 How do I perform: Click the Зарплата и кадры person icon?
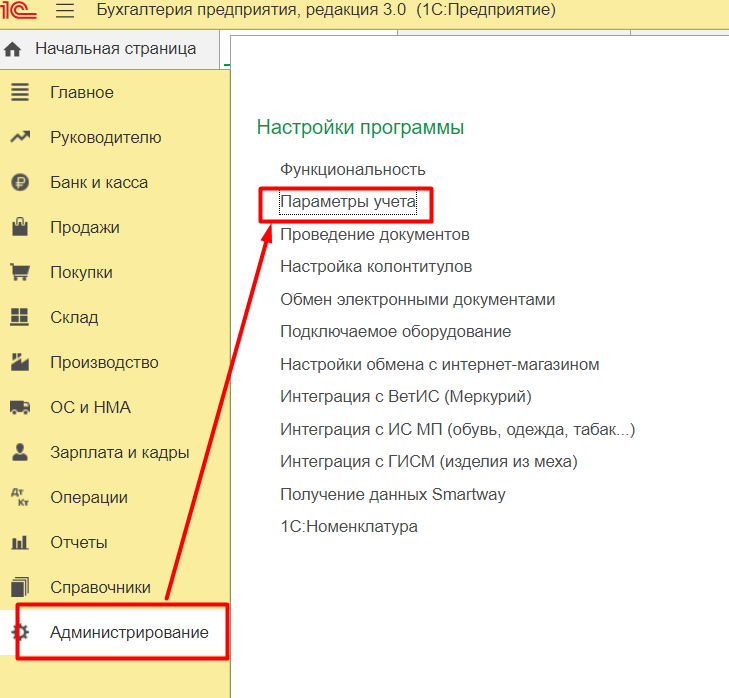pos(19,452)
